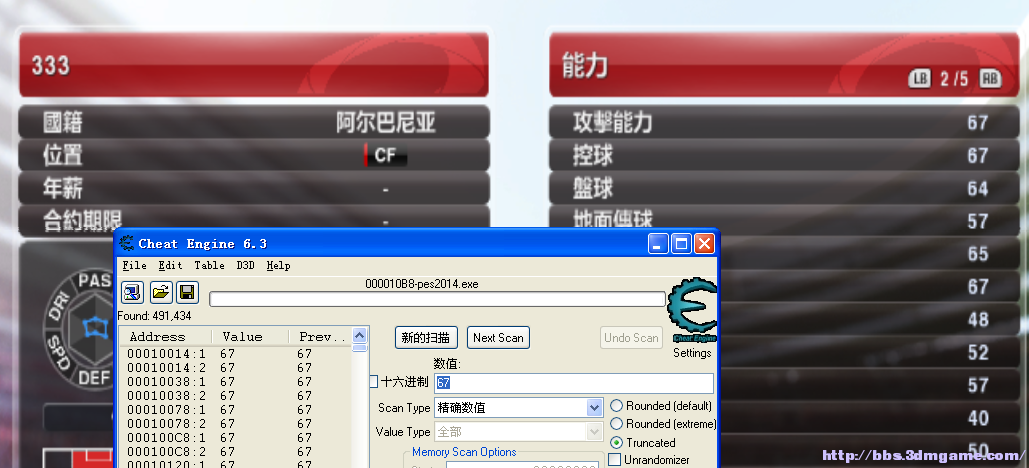Click the CF position indicator
This screenshot has width=1029, height=468.
[385, 156]
